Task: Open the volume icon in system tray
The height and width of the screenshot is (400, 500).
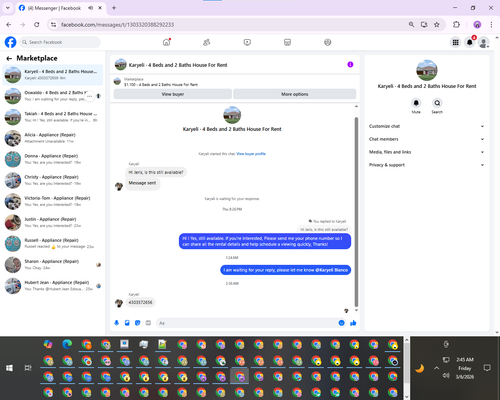Action: pos(446,375)
